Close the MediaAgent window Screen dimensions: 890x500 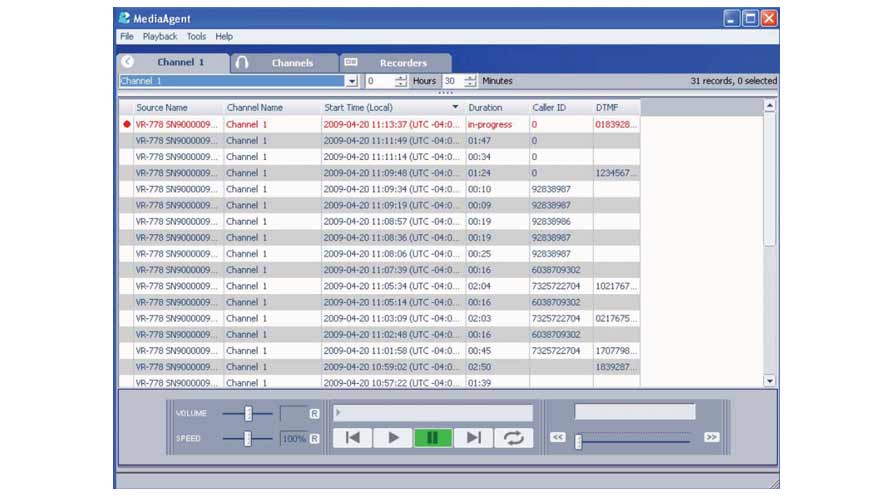tap(769, 18)
